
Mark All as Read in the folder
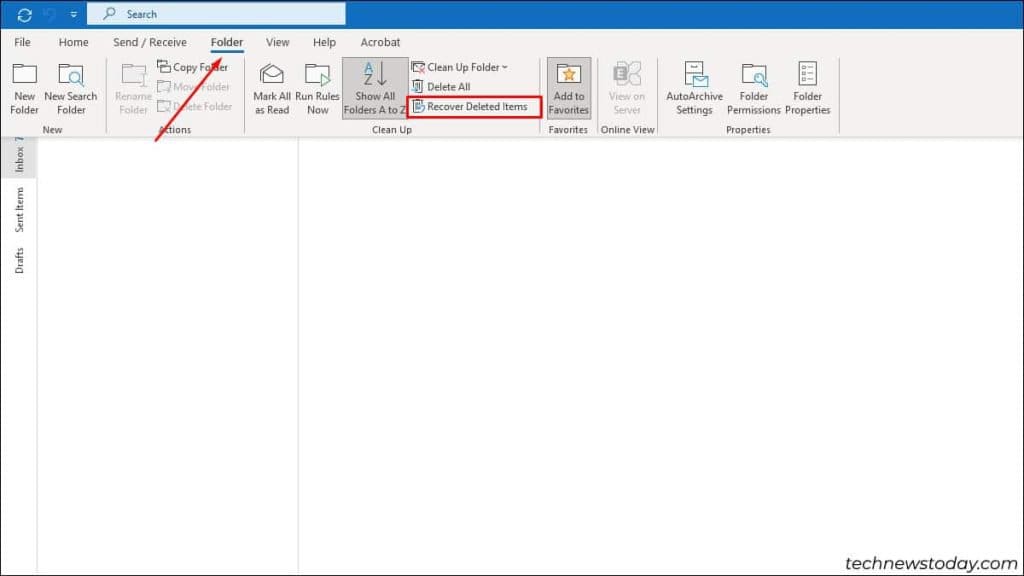(271, 88)
